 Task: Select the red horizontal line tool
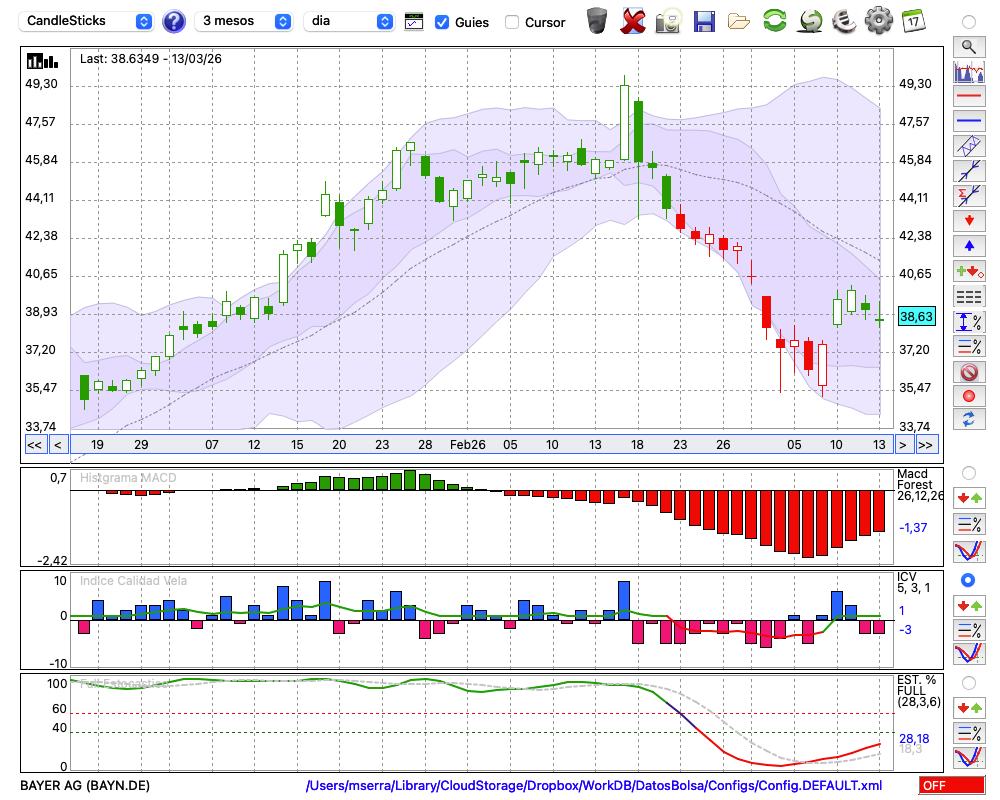pyautogui.click(x=968, y=97)
